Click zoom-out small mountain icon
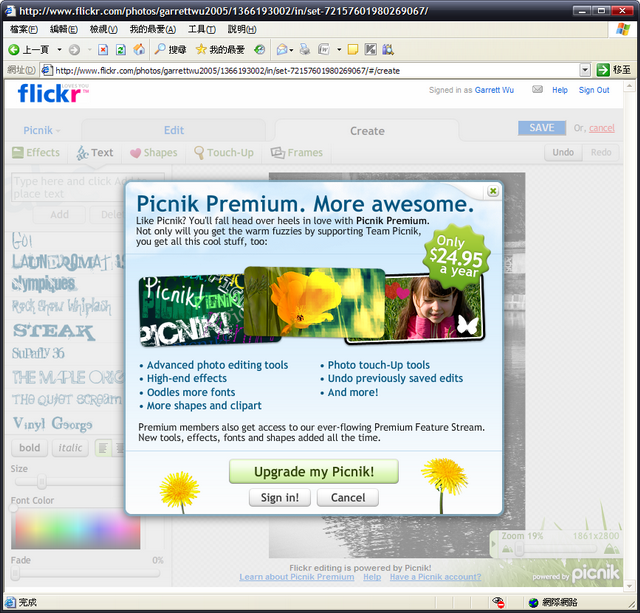 click(x=507, y=549)
